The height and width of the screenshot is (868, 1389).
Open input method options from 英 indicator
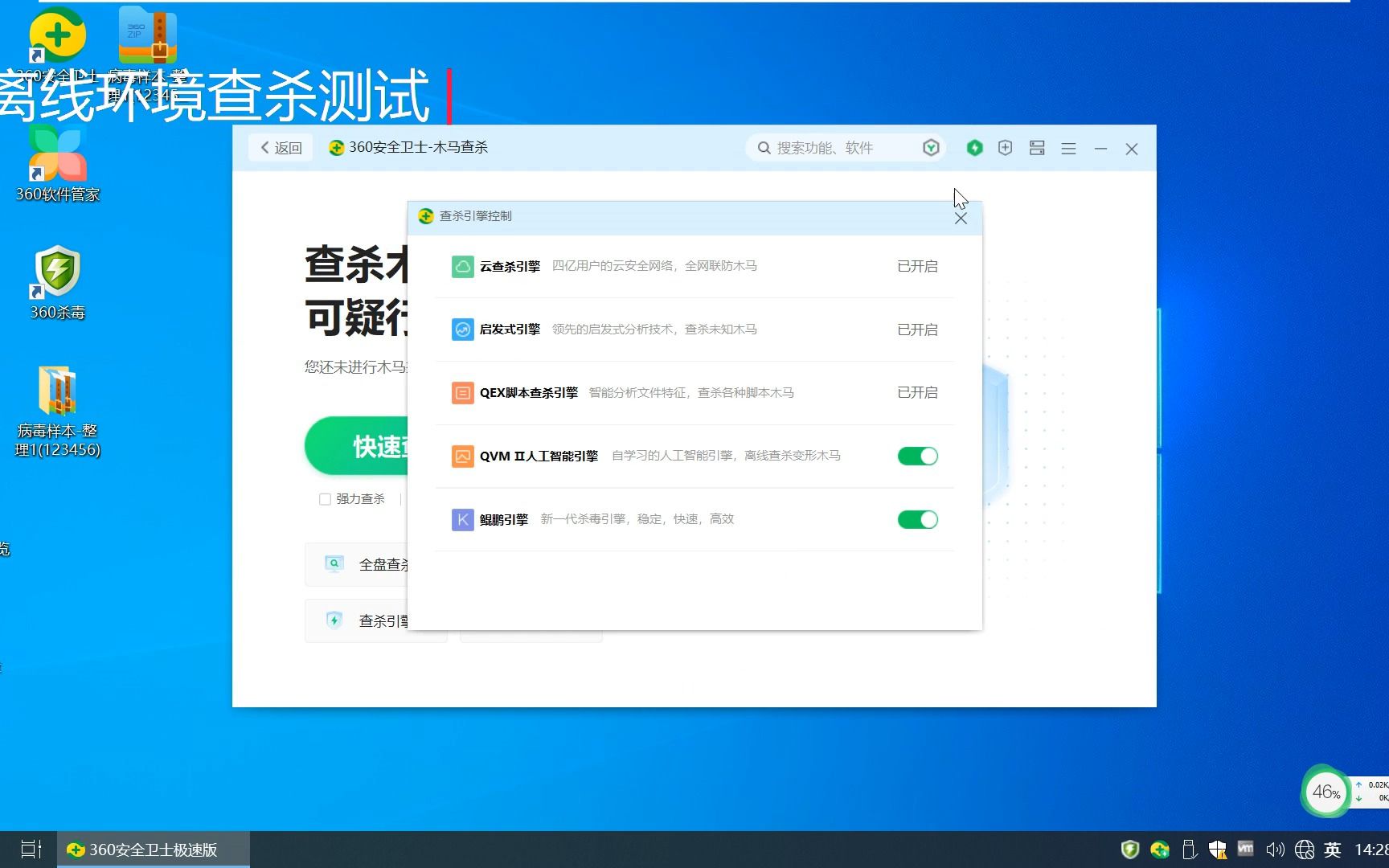[x=1331, y=849]
